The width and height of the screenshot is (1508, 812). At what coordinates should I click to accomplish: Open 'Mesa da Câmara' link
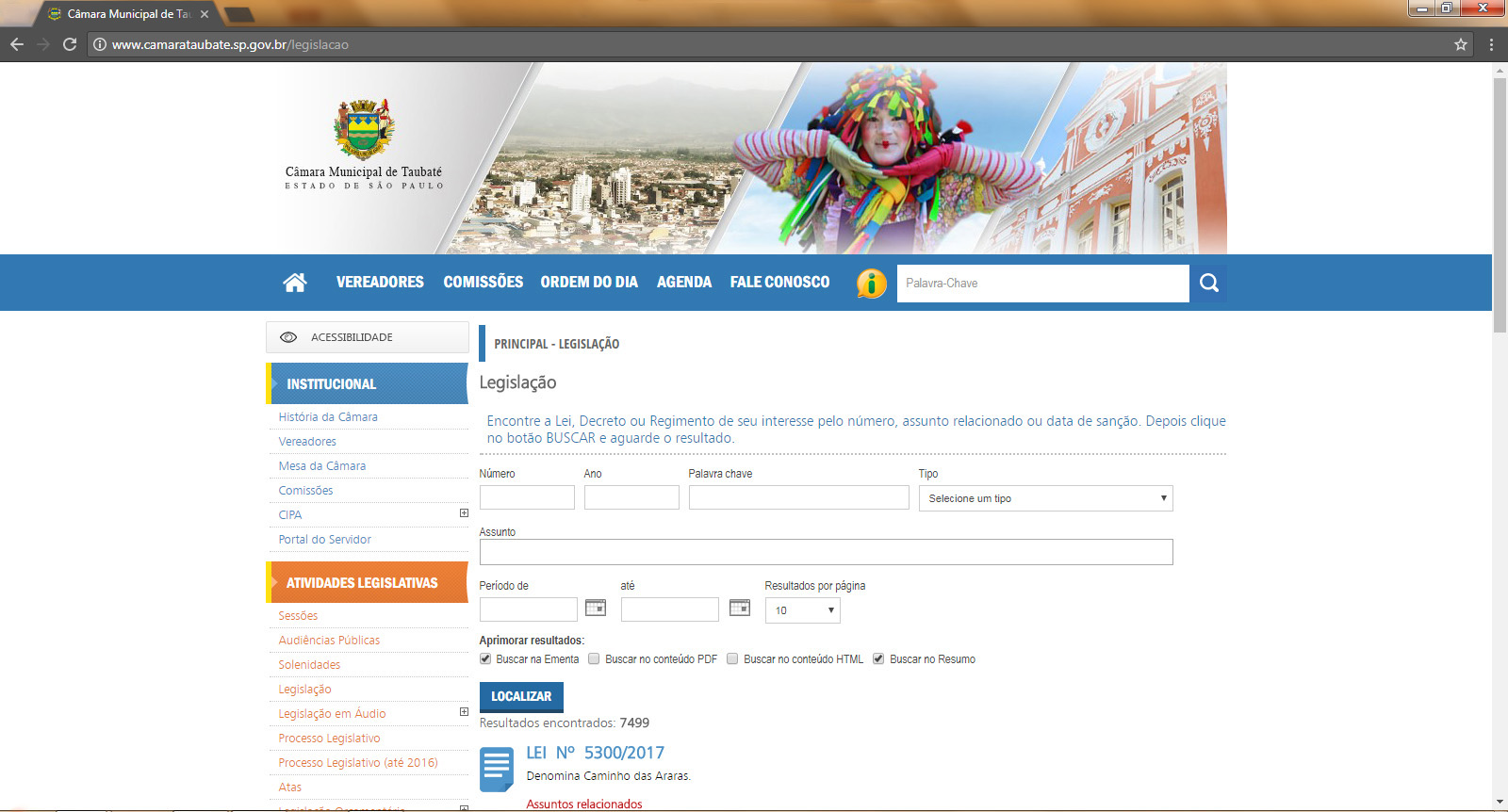[x=322, y=465]
